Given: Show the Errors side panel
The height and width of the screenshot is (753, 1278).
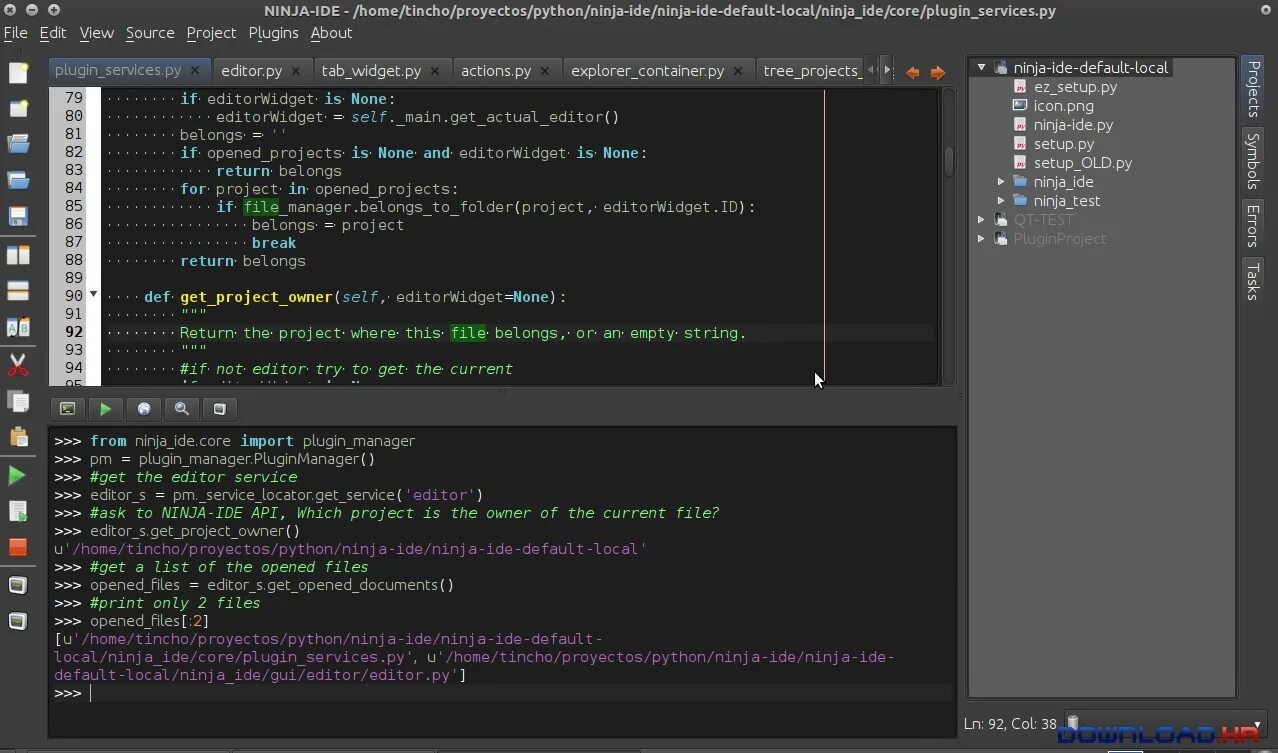Looking at the screenshot, I should (1252, 225).
